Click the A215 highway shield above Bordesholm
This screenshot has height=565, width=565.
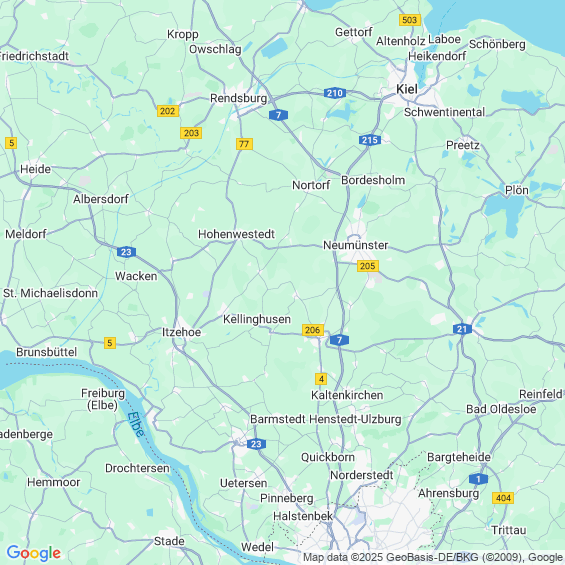pyautogui.click(x=370, y=140)
